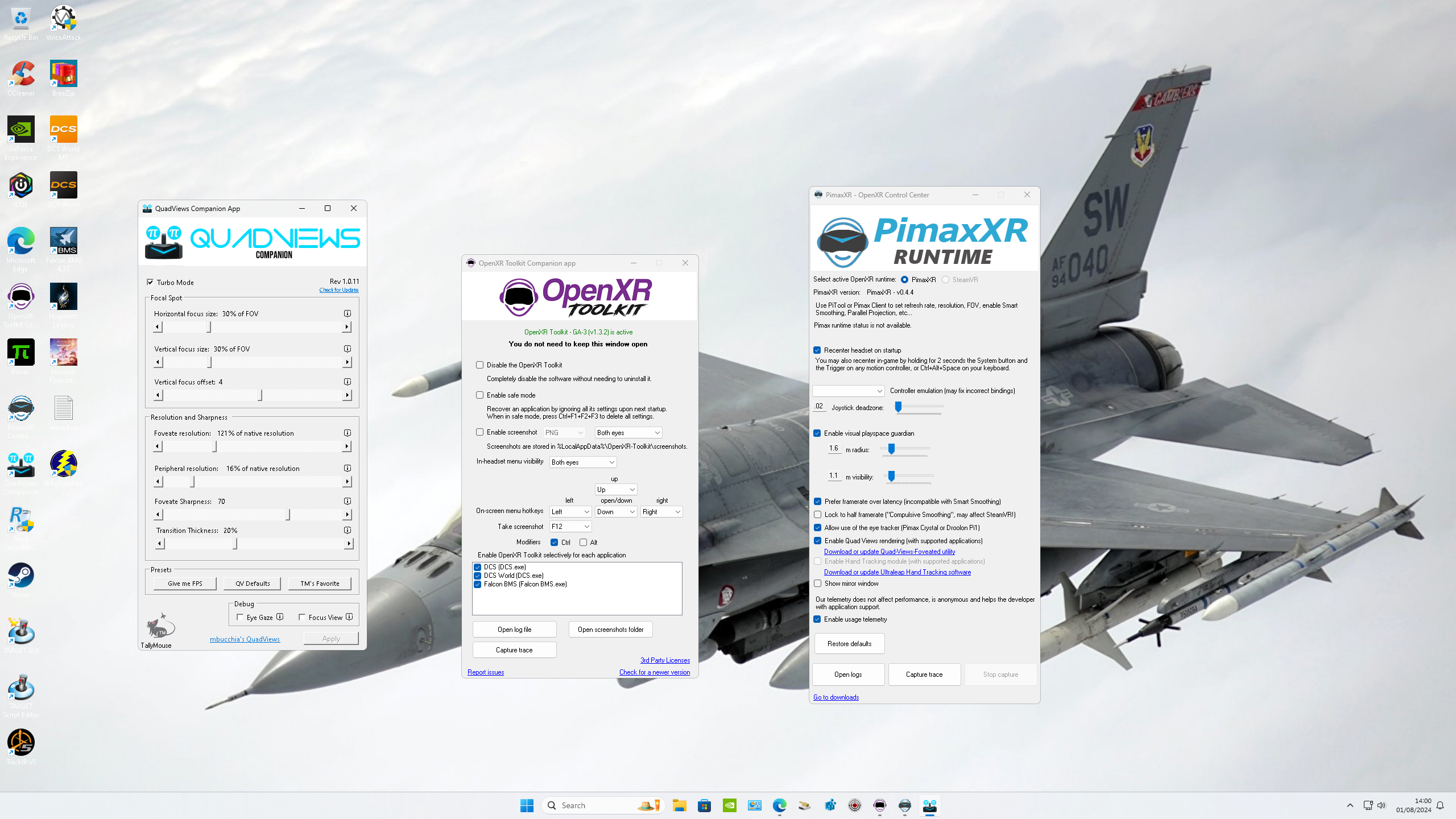This screenshot has width=1456, height=819.
Task: Open the Hogwarts Legacy desktop shortcut
Action: (x=63, y=305)
